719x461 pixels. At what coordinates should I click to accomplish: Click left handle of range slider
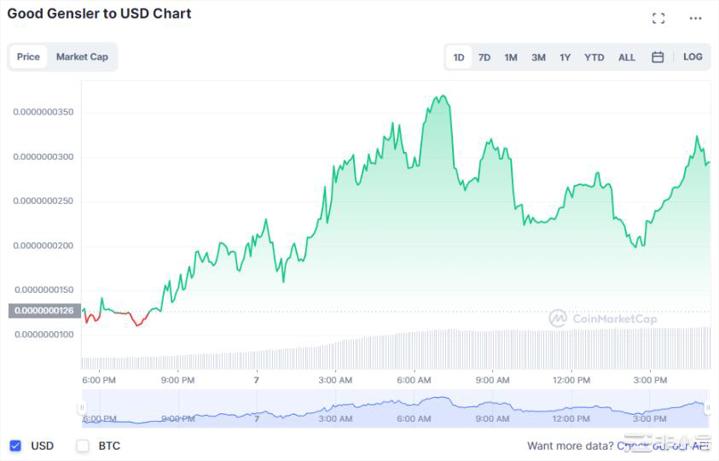(x=82, y=407)
